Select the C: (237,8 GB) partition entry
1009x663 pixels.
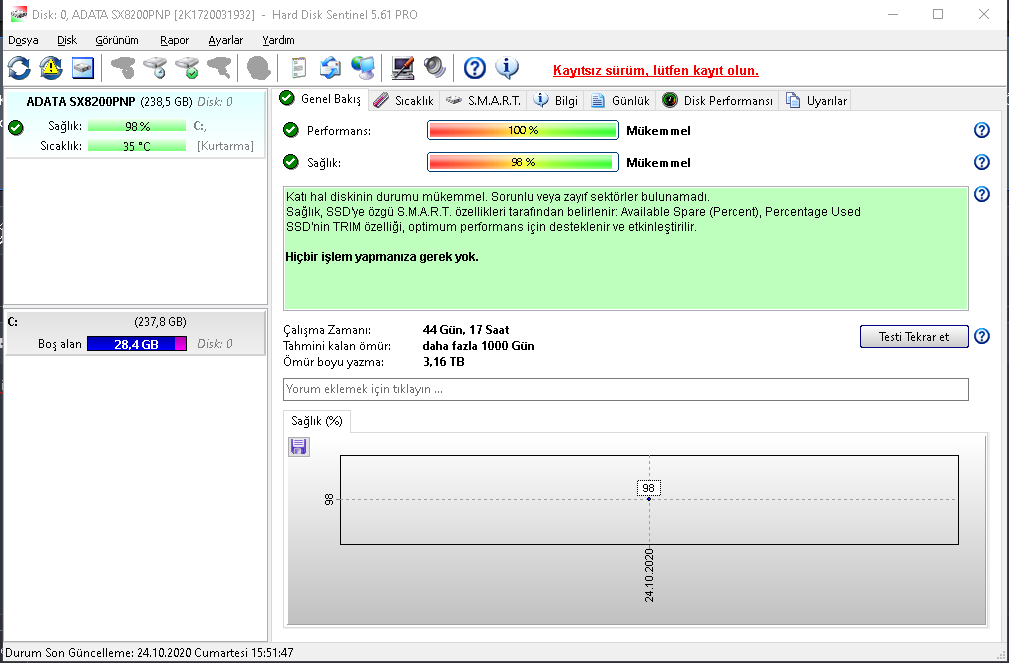tap(135, 332)
